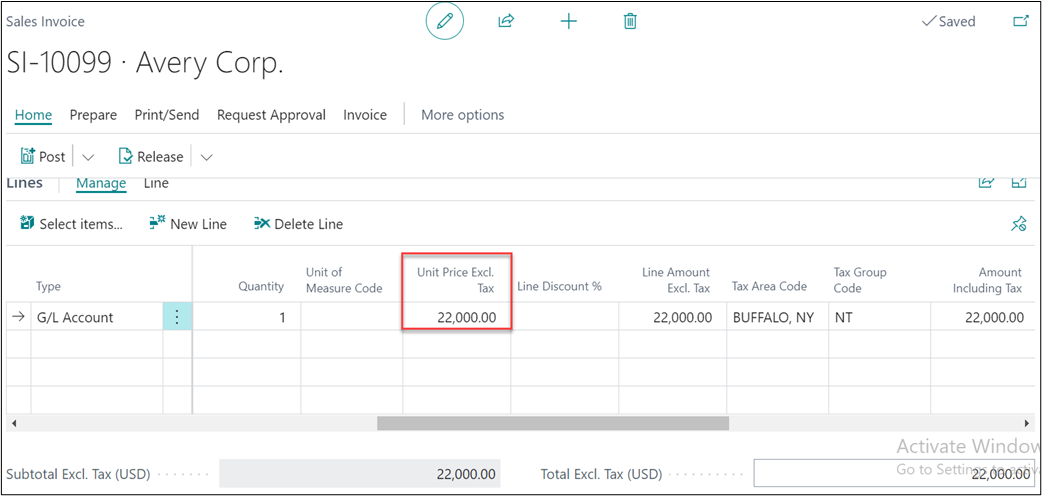Click the Lines section share icon

tap(986, 182)
